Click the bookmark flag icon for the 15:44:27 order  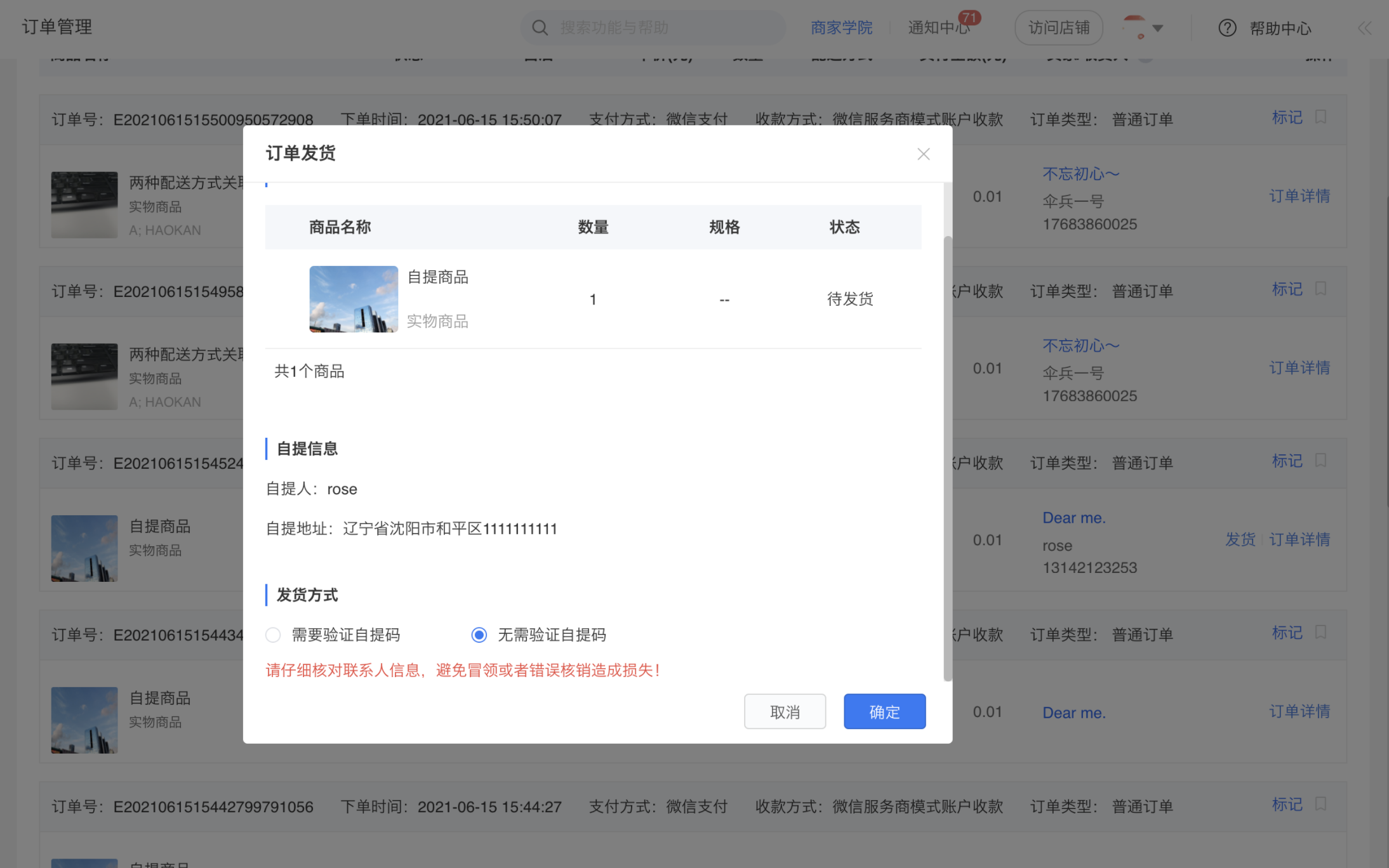coord(1320,804)
